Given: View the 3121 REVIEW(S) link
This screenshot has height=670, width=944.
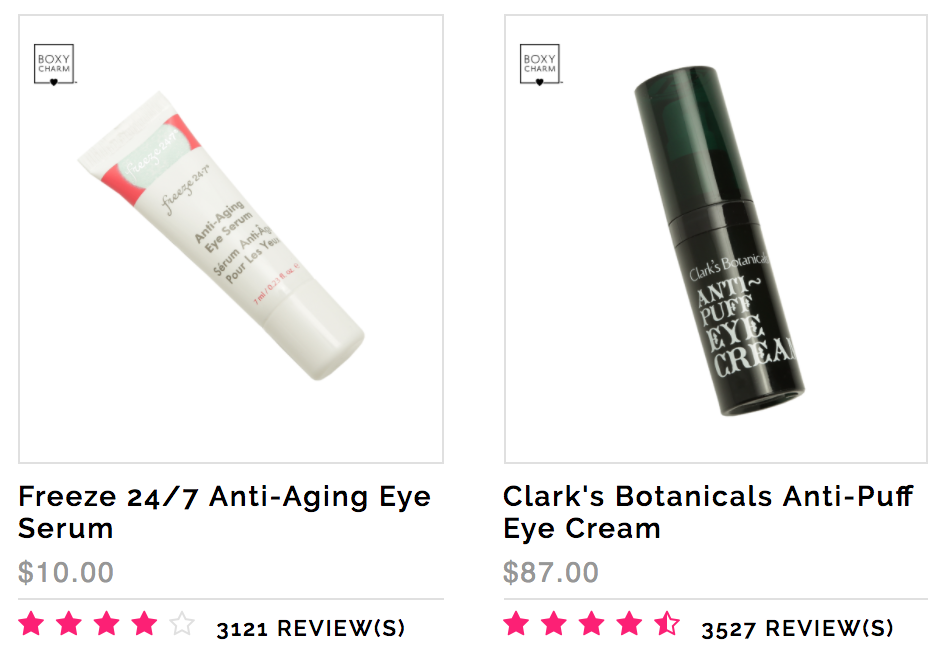Looking at the screenshot, I should pyautogui.click(x=311, y=628).
